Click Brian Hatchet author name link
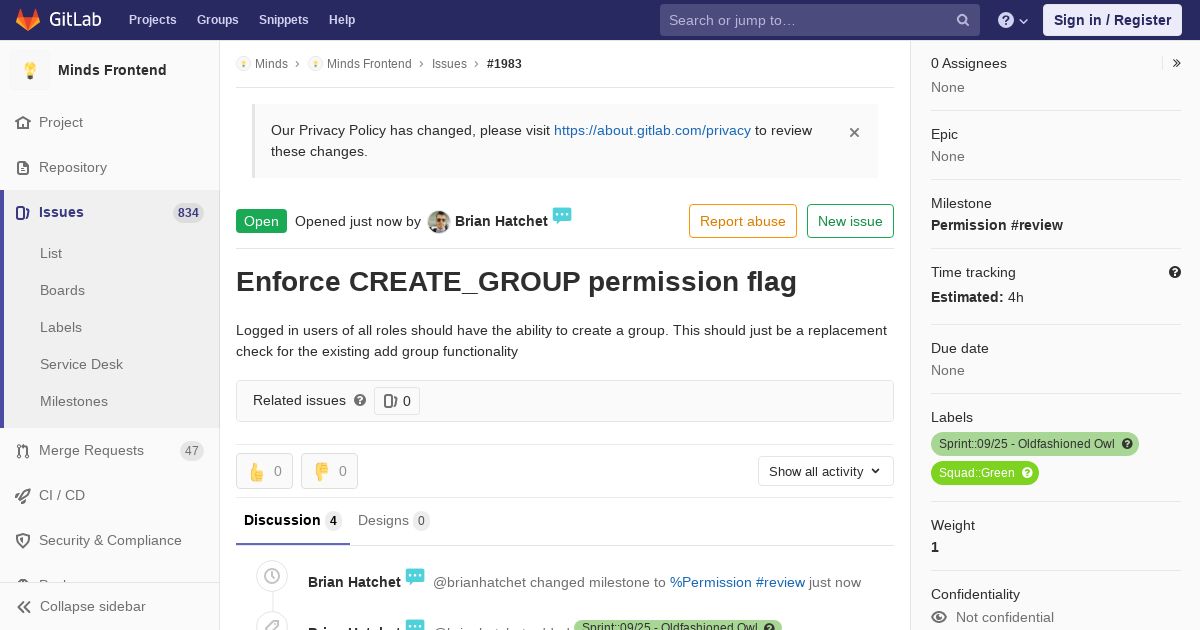This screenshot has height=630, width=1200. (501, 221)
